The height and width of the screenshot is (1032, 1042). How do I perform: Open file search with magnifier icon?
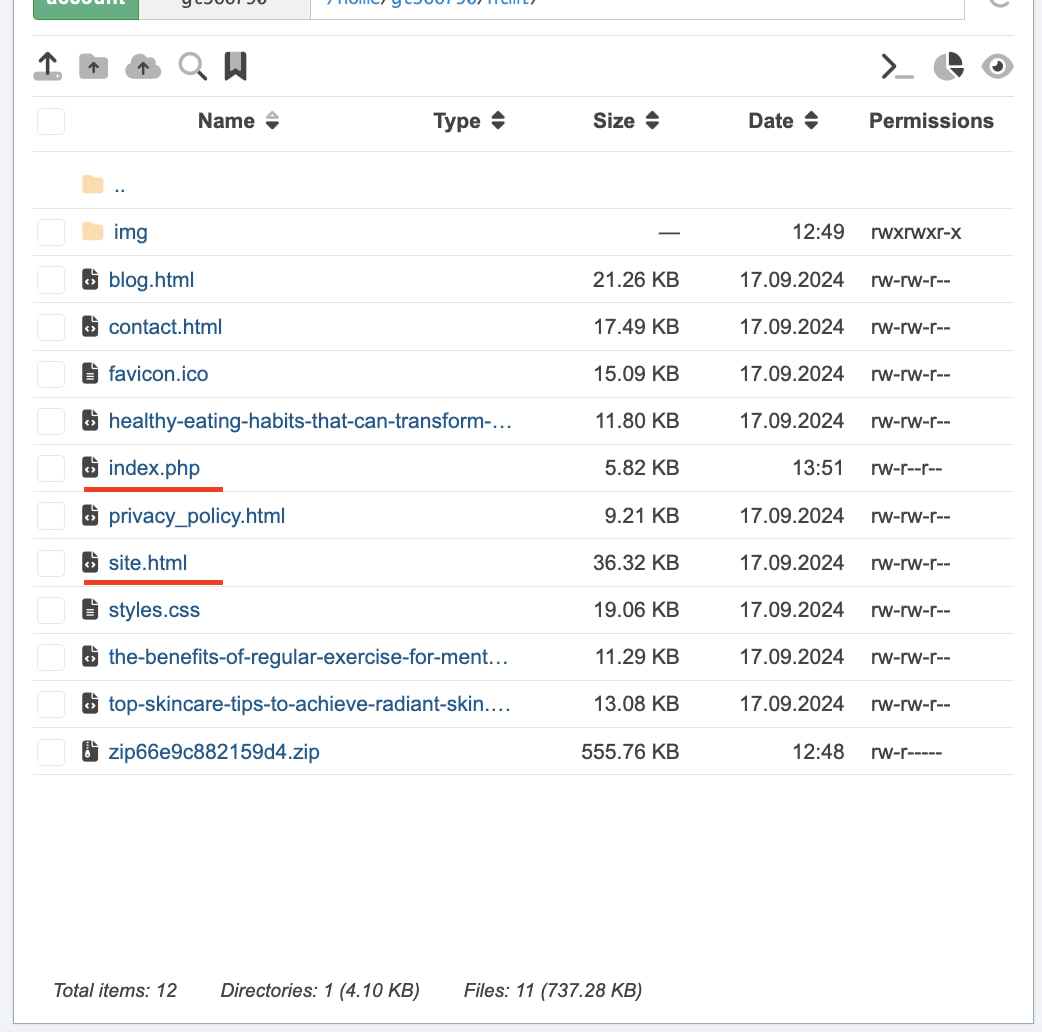192,67
